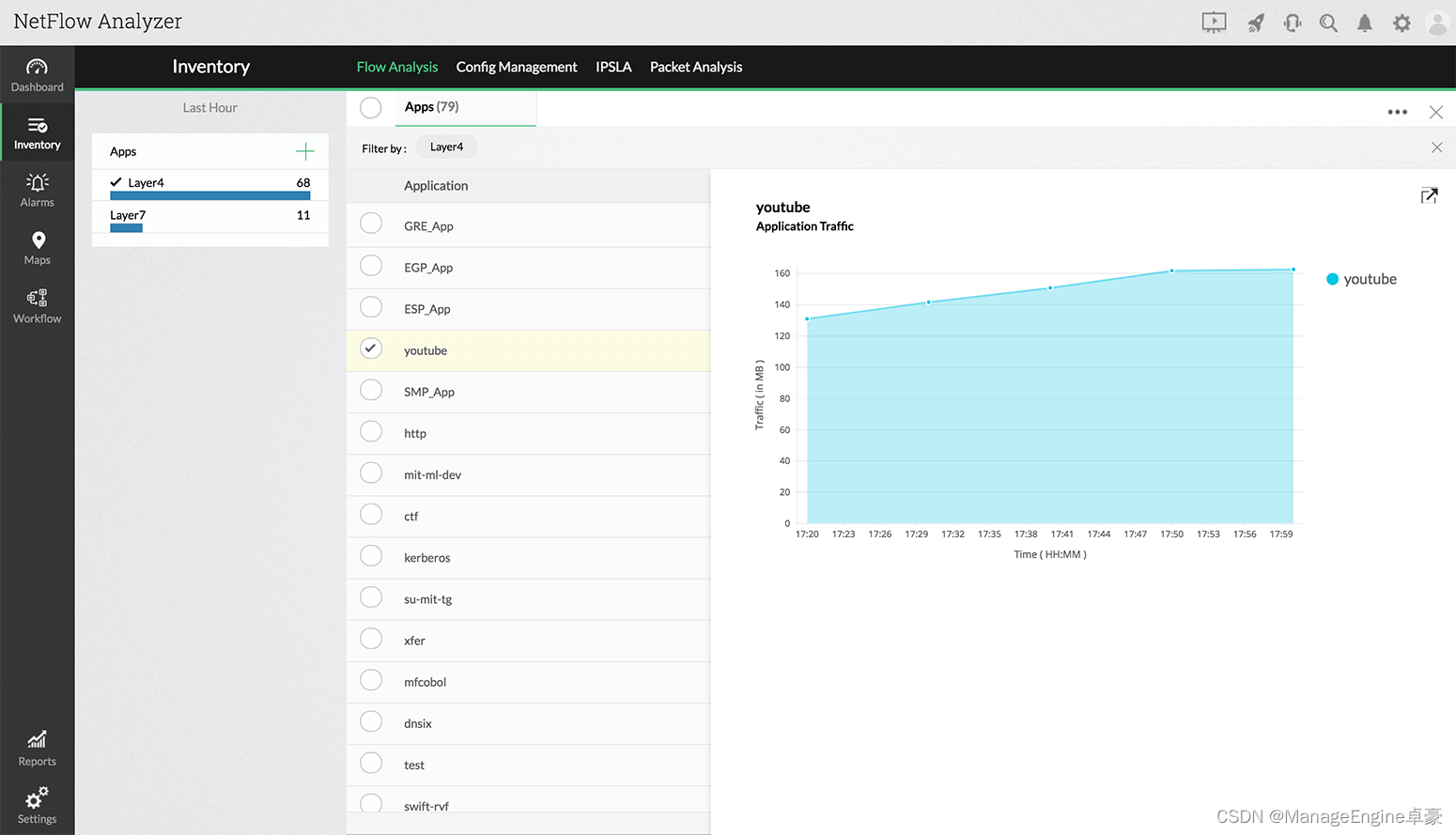The height and width of the screenshot is (835, 1456).
Task: Click the youtube application name
Action: [x=426, y=350]
